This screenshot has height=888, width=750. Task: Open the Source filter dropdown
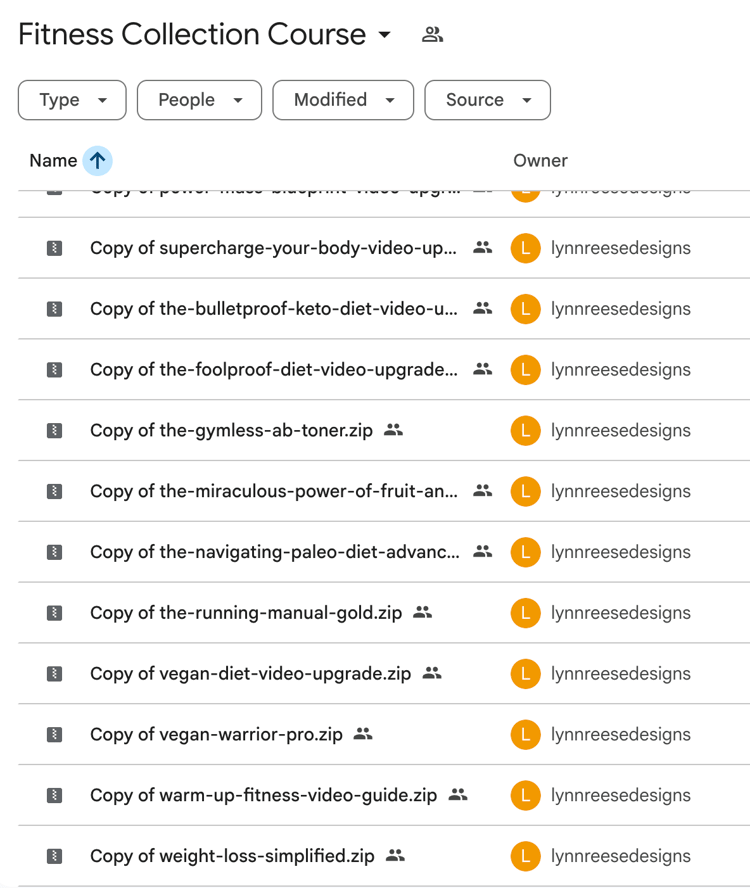click(x=487, y=100)
